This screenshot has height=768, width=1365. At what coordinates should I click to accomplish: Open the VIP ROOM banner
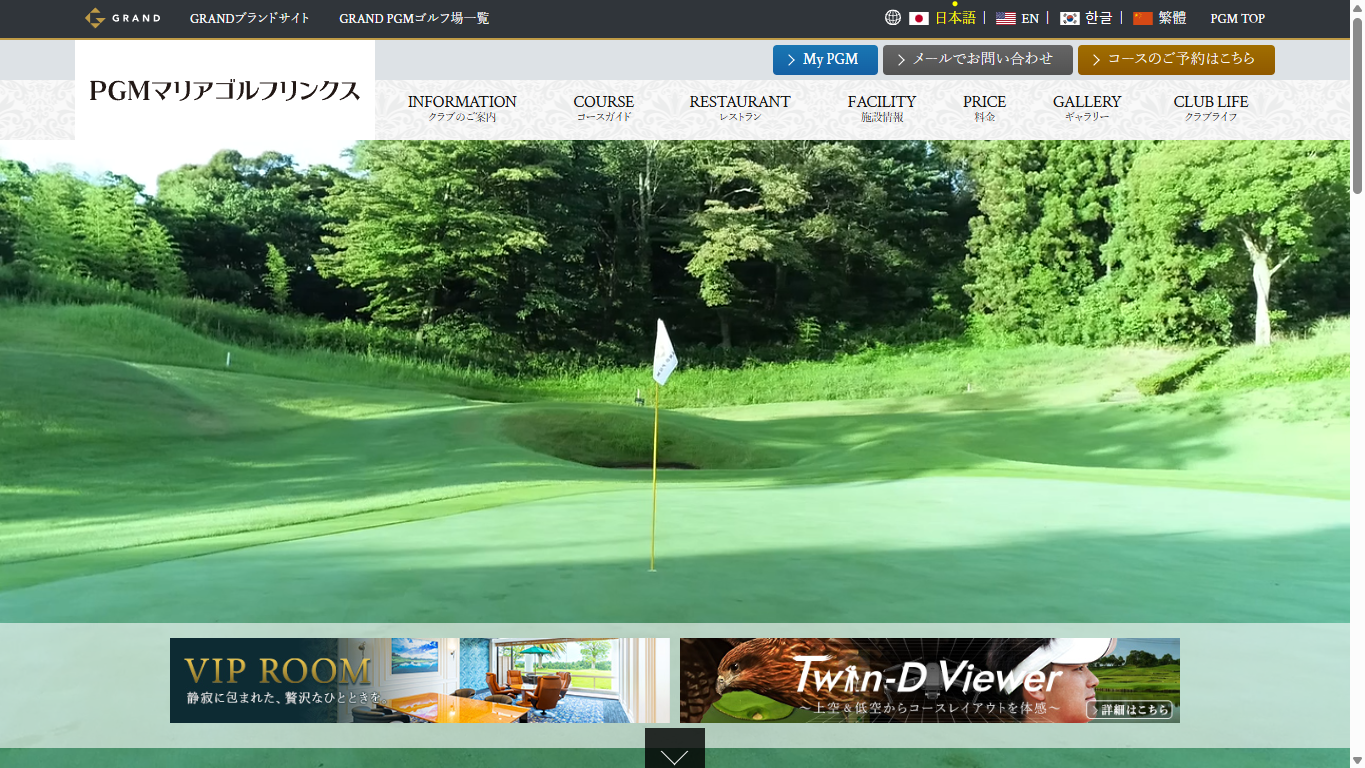click(x=420, y=680)
